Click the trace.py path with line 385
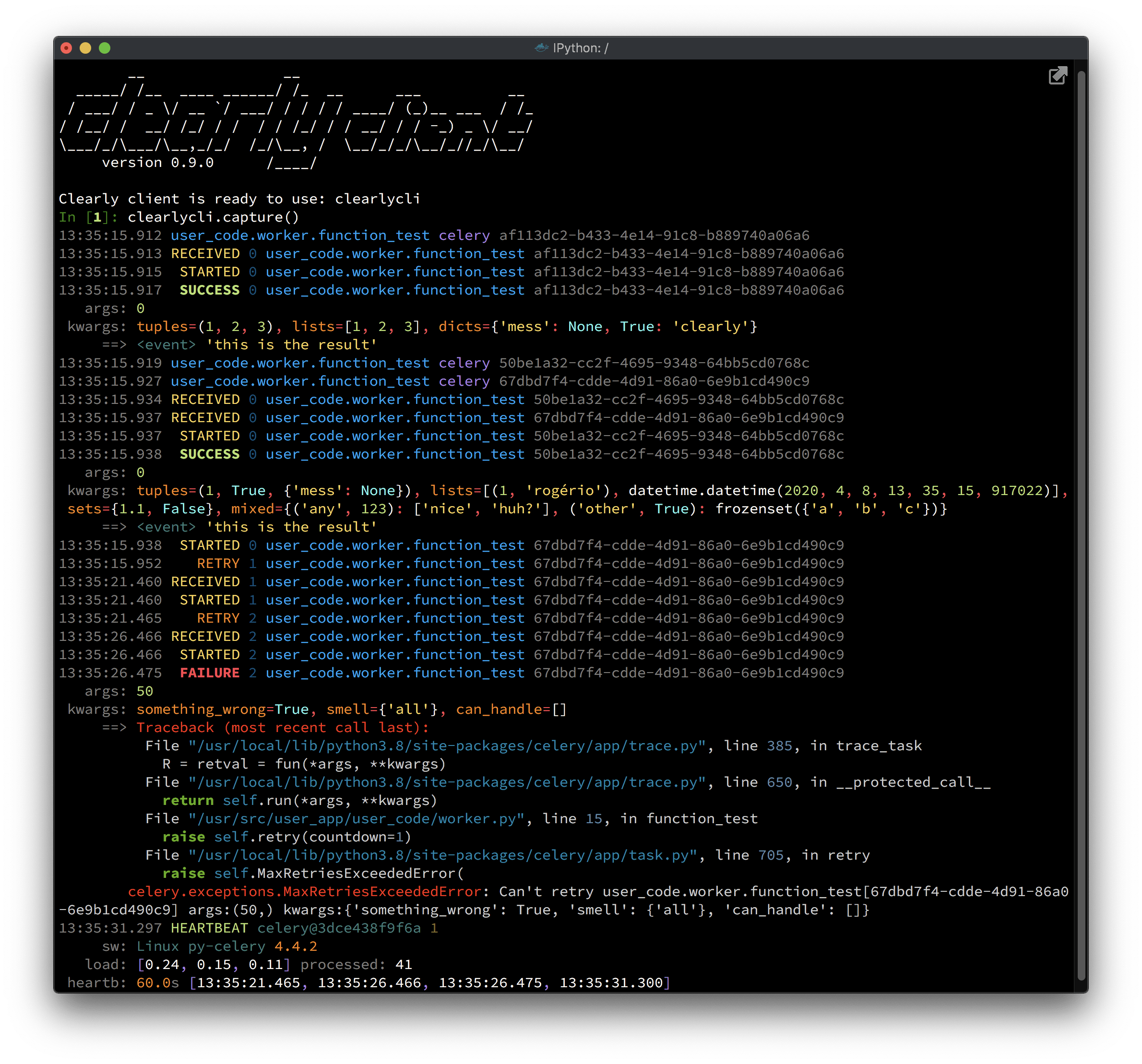1142x1064 pixels. point(448,746)
